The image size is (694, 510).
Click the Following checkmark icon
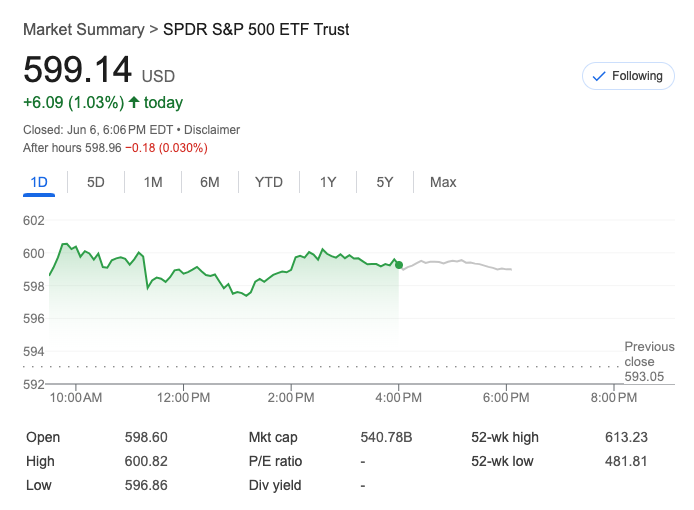[x=600, y=76]
